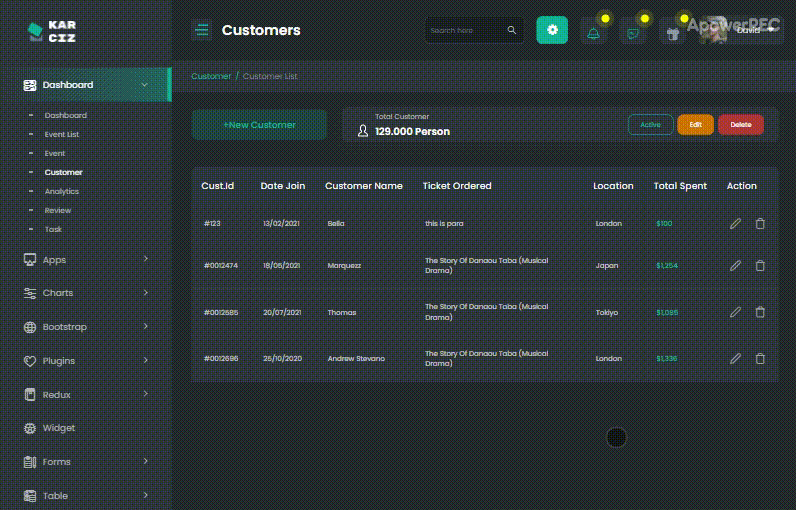Edit Thomas row using pencil icon
The height and width of the screenshot is (510, 796).
pos(735,313)
